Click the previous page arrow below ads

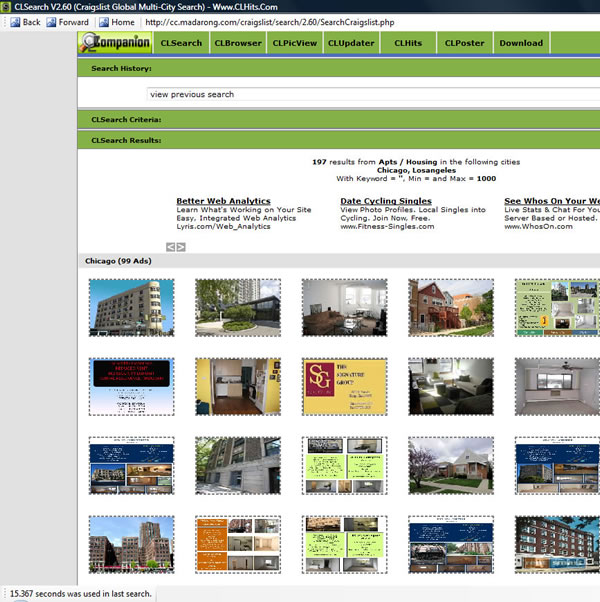coord(171,246)
